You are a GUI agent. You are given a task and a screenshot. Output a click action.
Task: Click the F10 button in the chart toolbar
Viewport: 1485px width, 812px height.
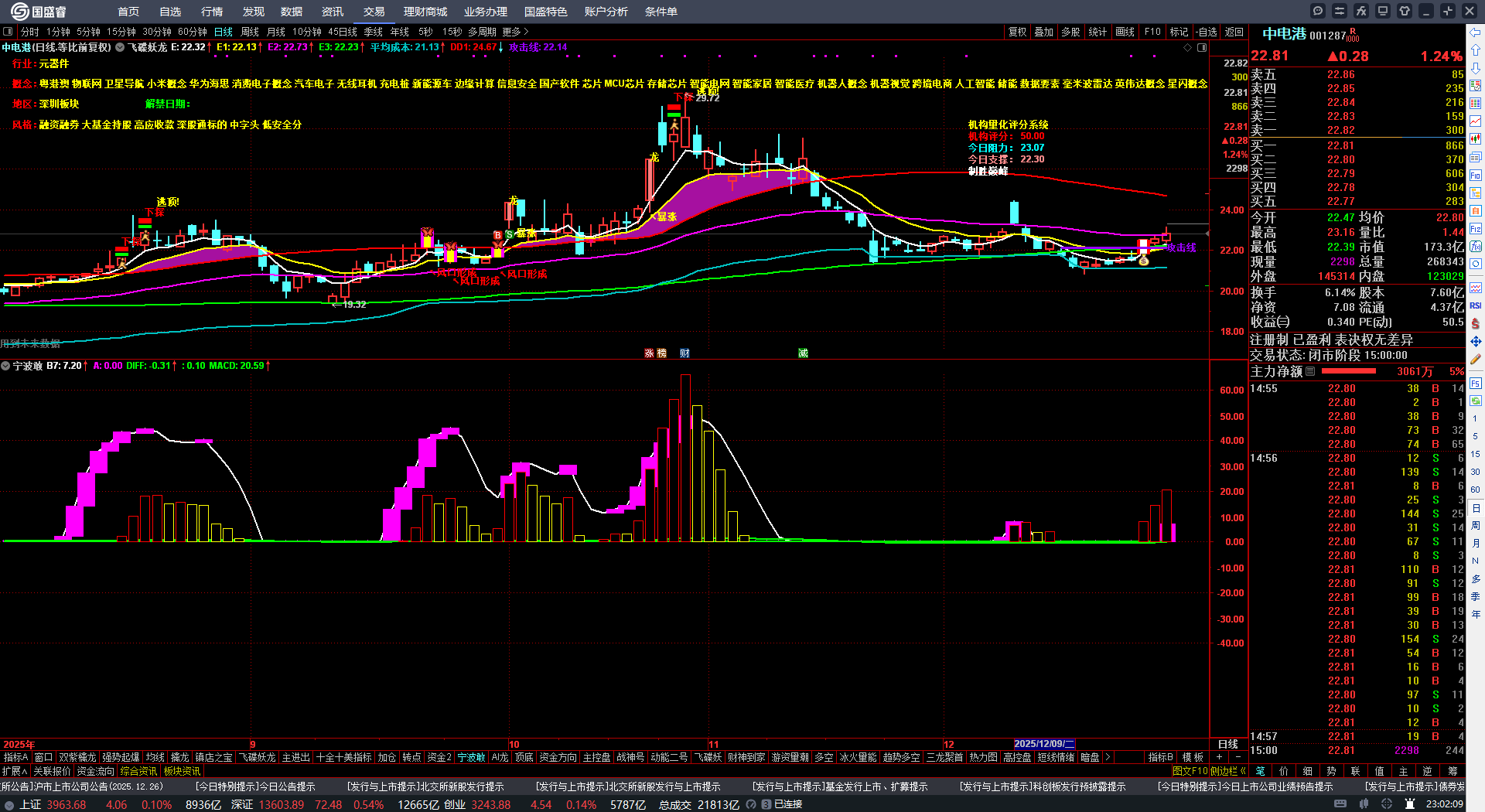[x=1152, y=32]
